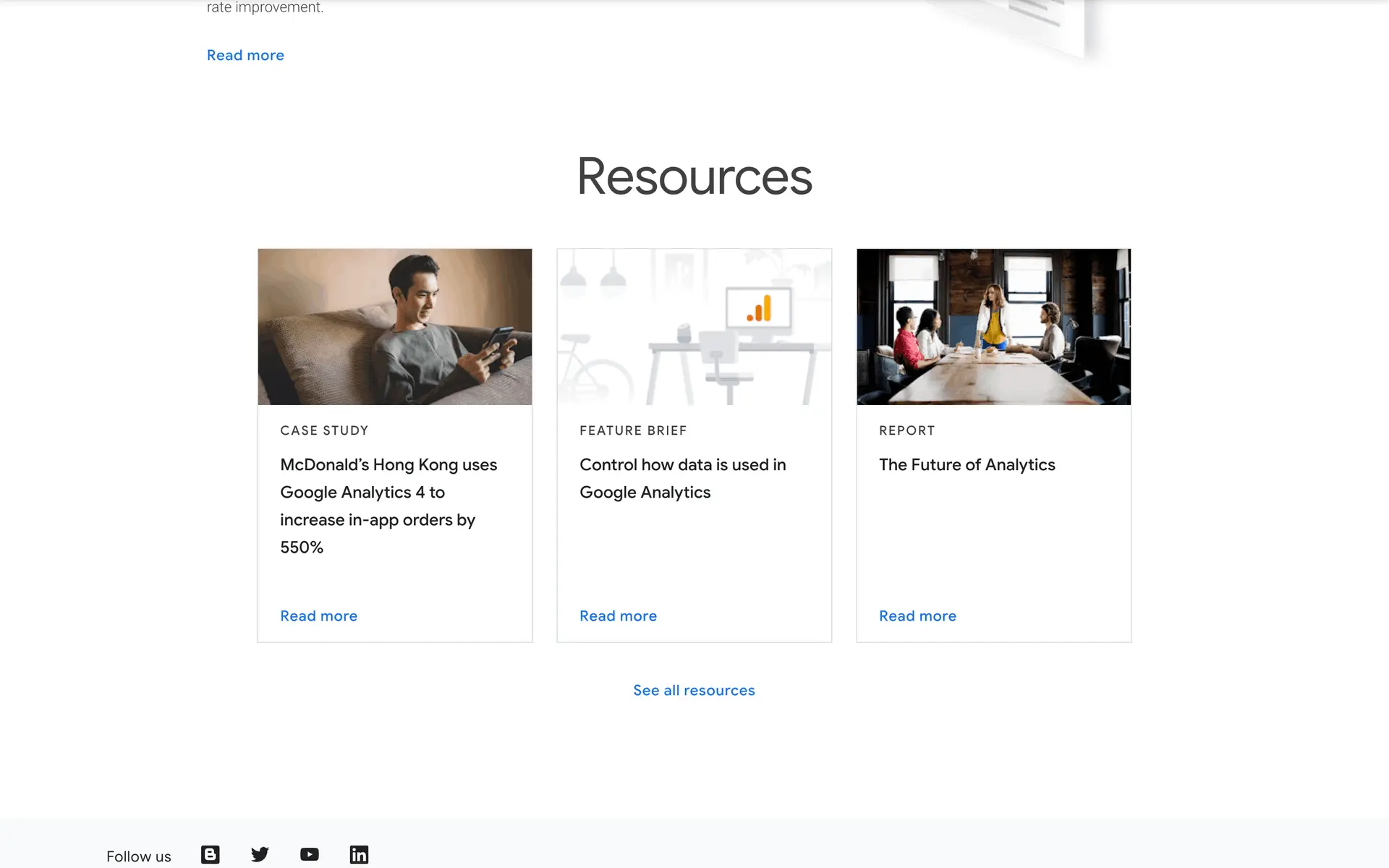This screenshot has height=868, width=1389.
Task: Click the meeting room report photo
Action: click(993, 327)
